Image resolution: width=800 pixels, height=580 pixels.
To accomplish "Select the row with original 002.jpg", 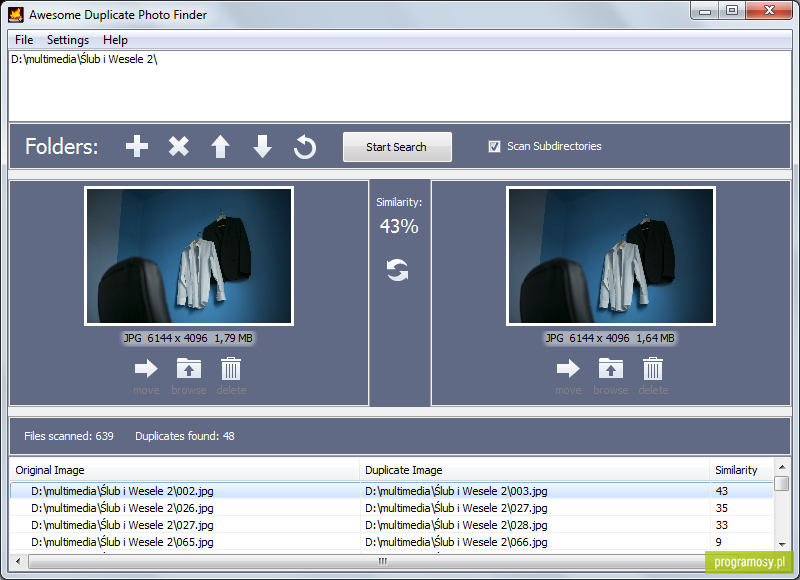I will point(391,491).
